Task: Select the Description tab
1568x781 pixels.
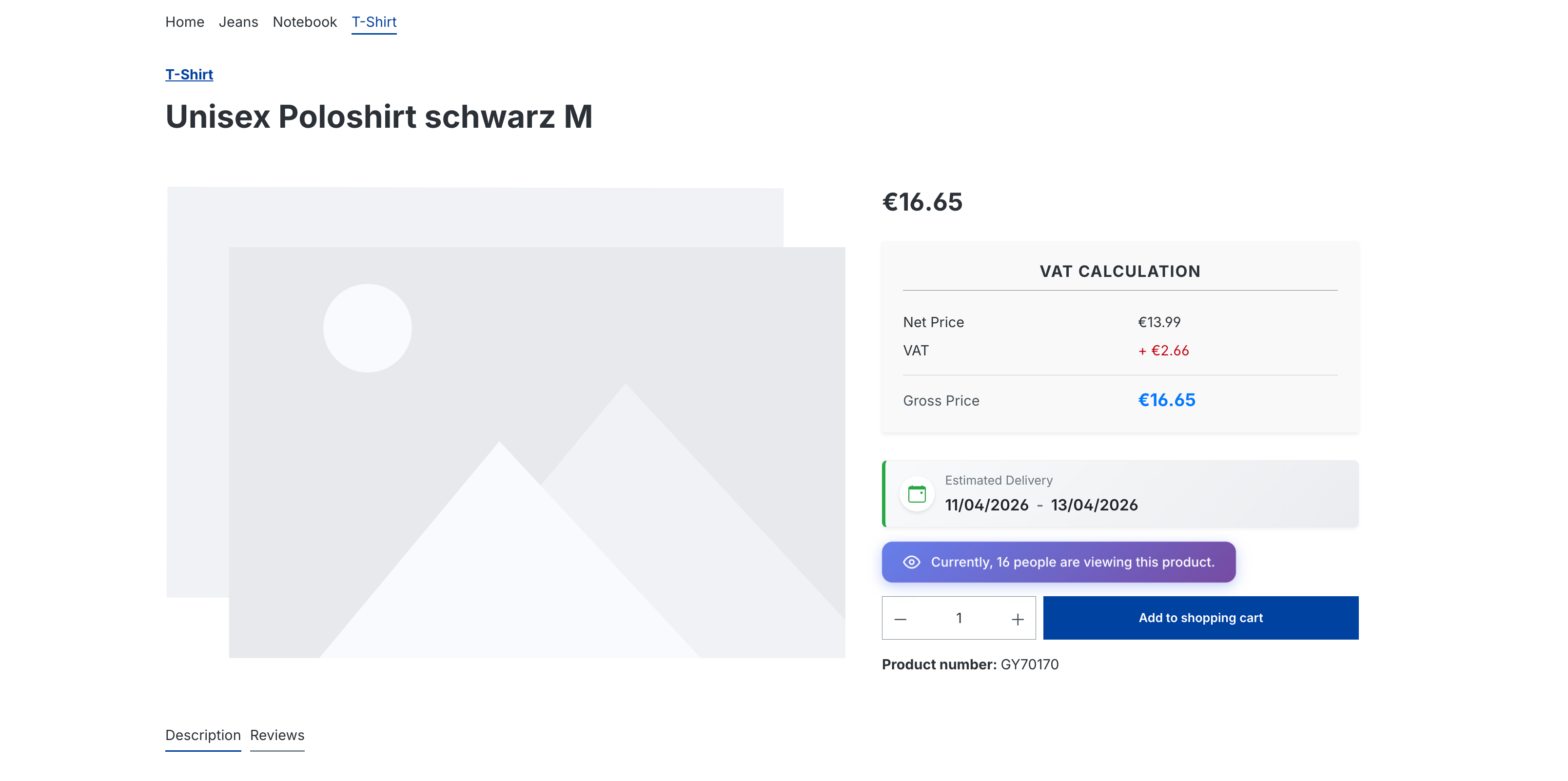Action: tap(203, 735)
